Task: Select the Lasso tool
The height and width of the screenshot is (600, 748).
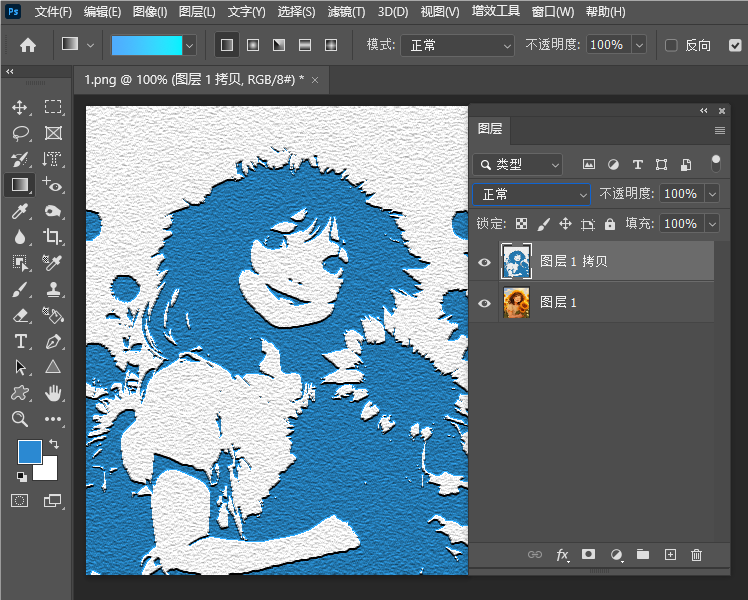Action: click(20, 133)
